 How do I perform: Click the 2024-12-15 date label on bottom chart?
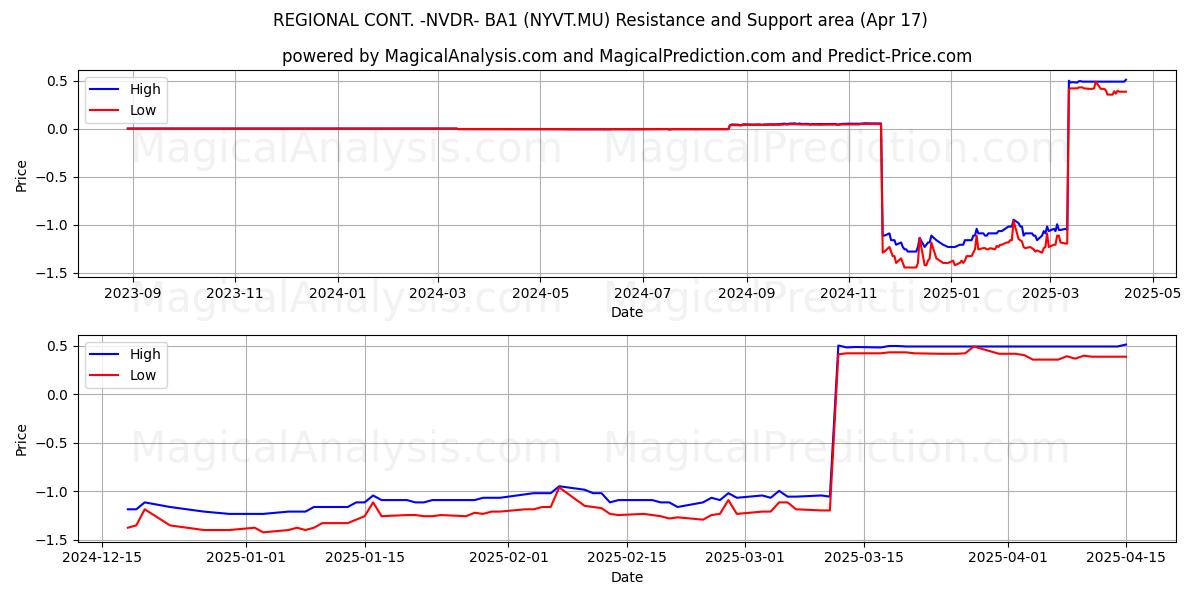pyautogui.click(x=102, y=558)
